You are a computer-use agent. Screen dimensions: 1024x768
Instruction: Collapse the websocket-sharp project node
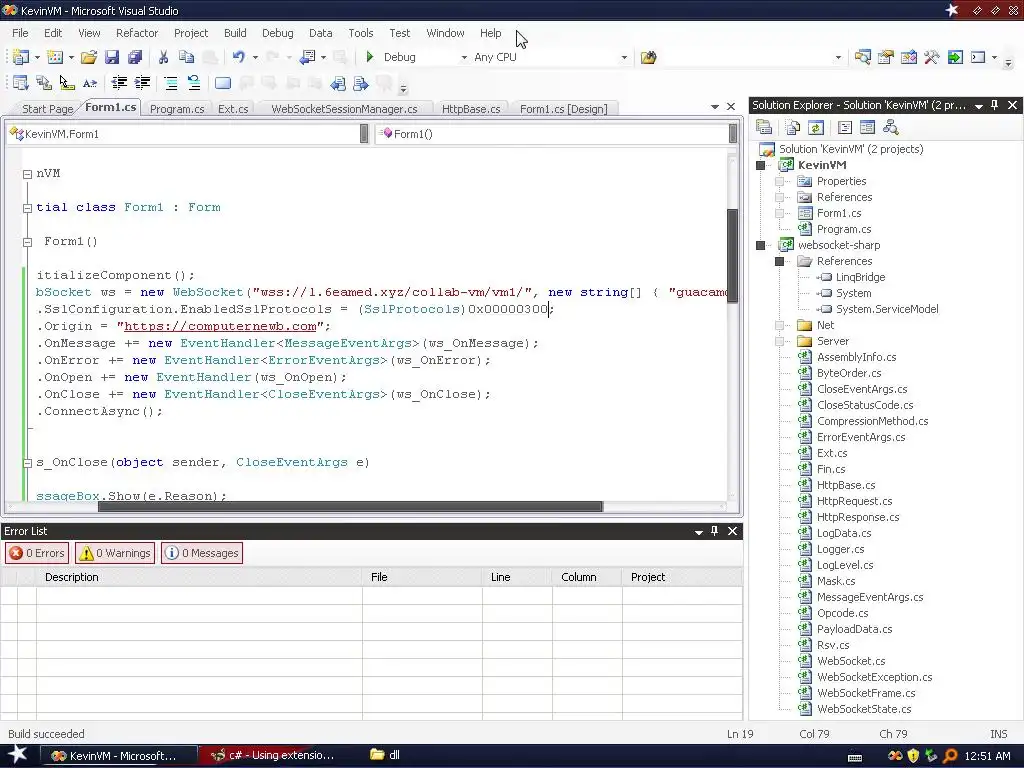[761, 246]
